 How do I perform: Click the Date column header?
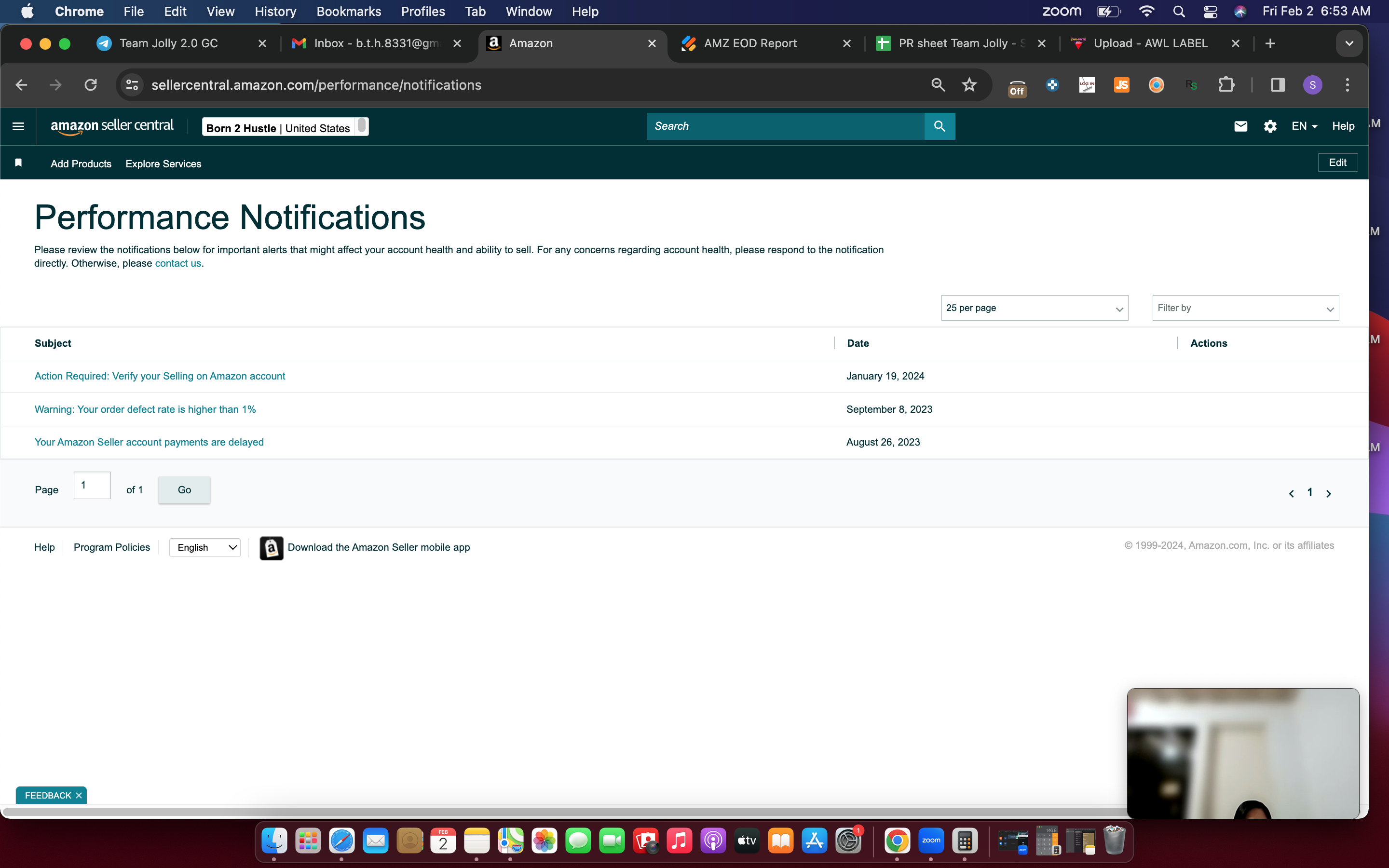pos(858,343)
